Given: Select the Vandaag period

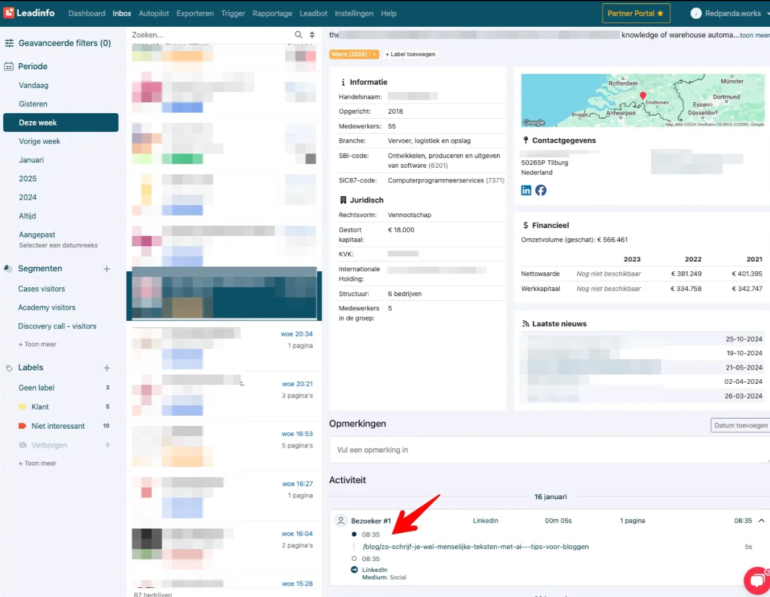Looking at the screenshot, I should tap(33, 85).
